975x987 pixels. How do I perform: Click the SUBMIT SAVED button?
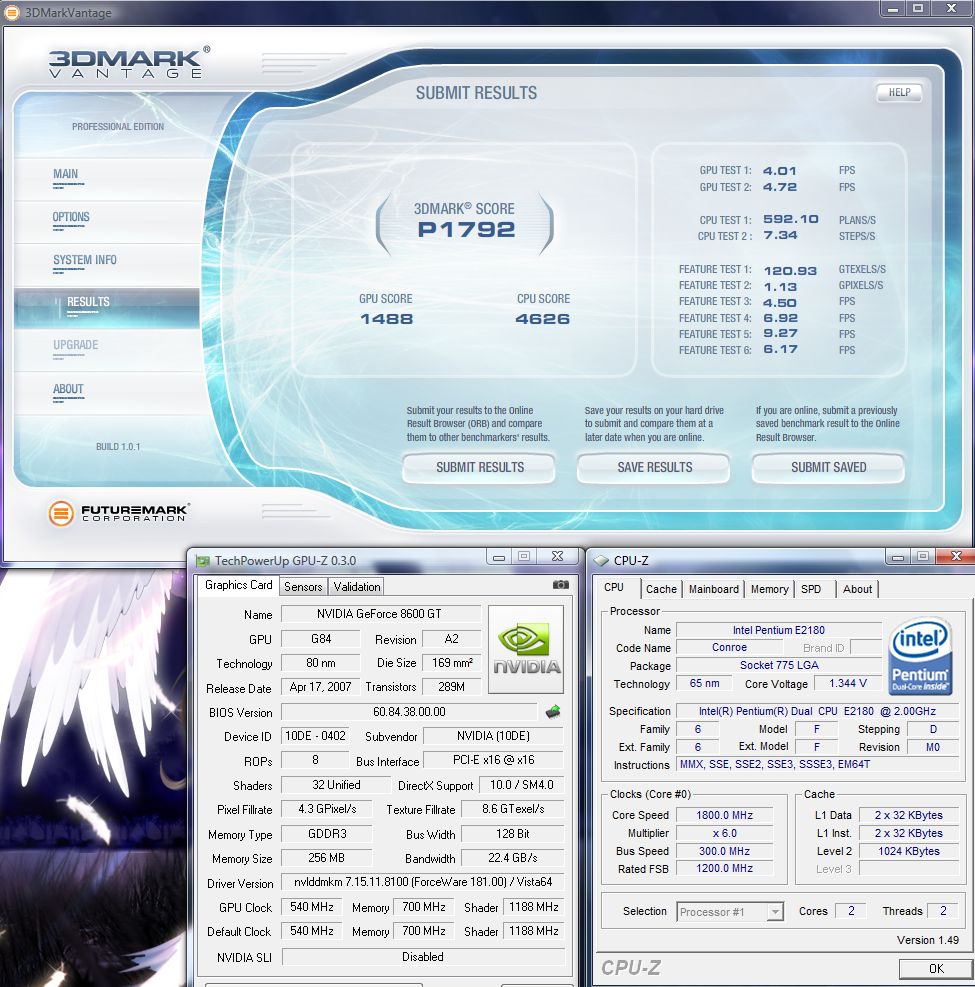click(828, 468)
